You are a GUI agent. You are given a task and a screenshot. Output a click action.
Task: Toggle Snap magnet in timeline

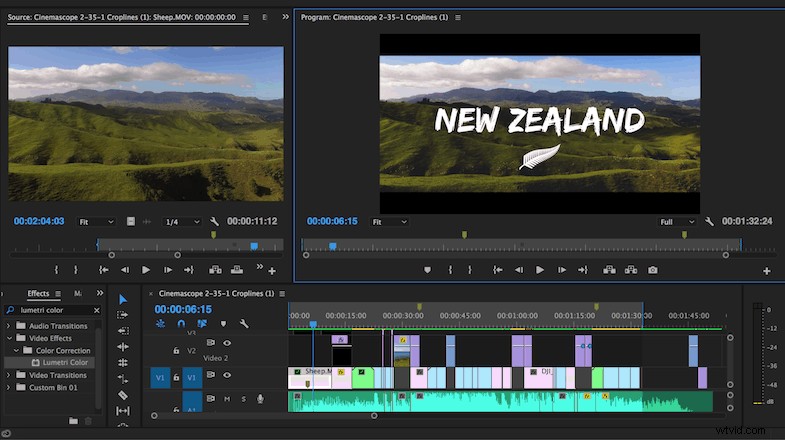click(x=181, y=324)
